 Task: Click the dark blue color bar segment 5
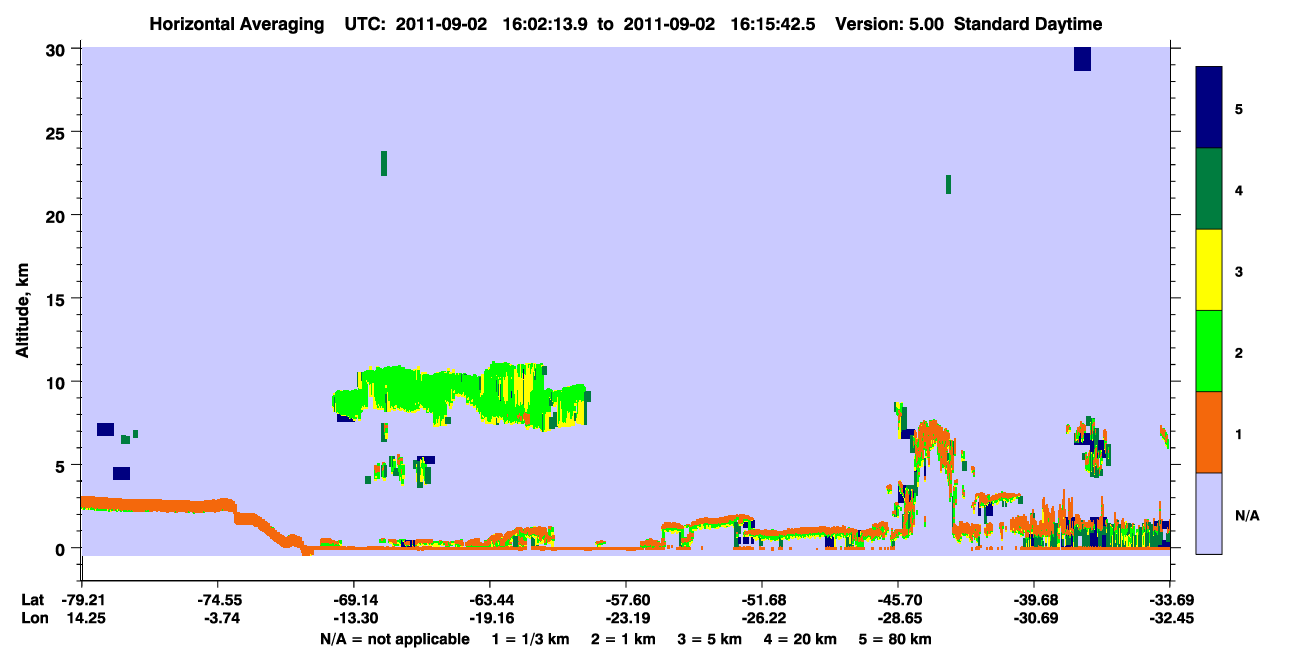[x=1209, y=108]
